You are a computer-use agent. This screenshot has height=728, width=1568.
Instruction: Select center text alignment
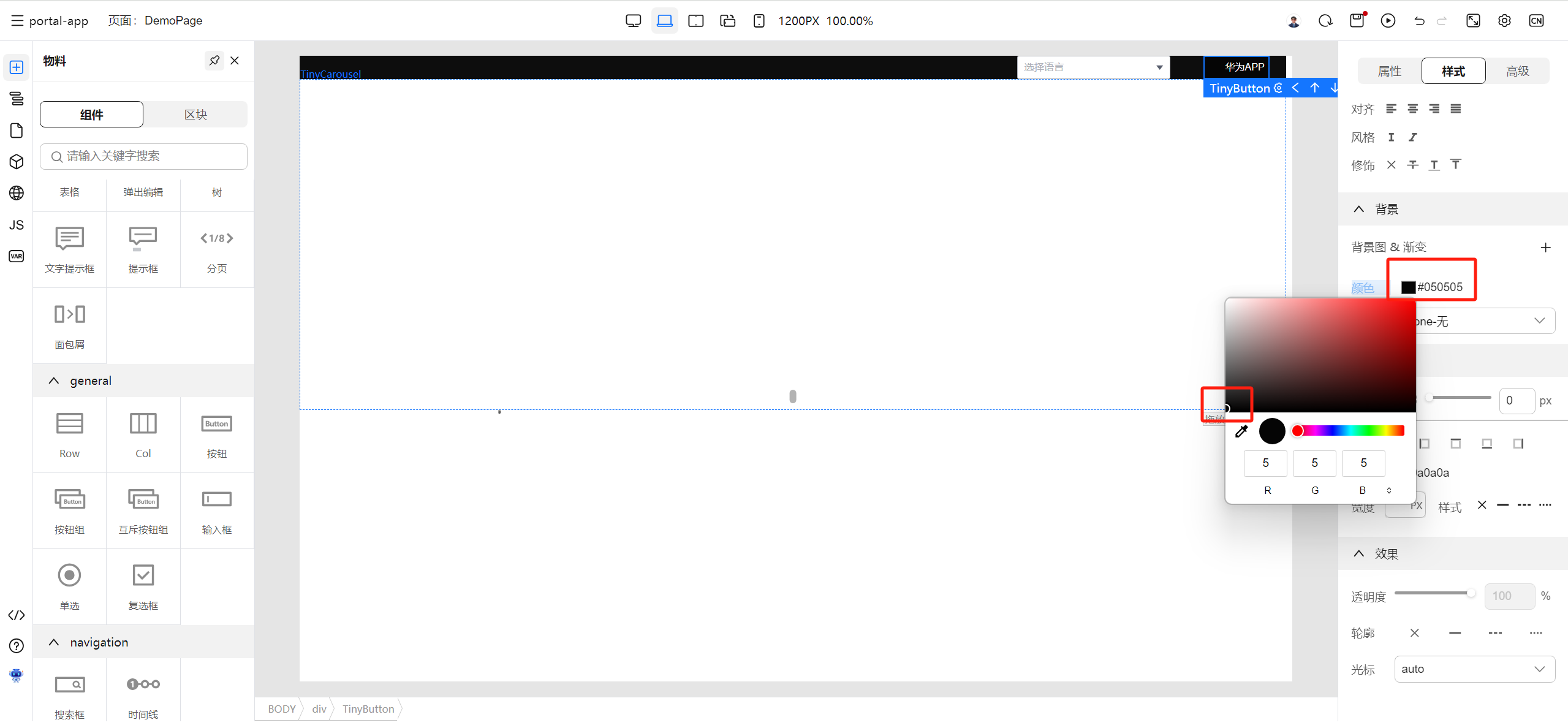[x=1412, y=109]
